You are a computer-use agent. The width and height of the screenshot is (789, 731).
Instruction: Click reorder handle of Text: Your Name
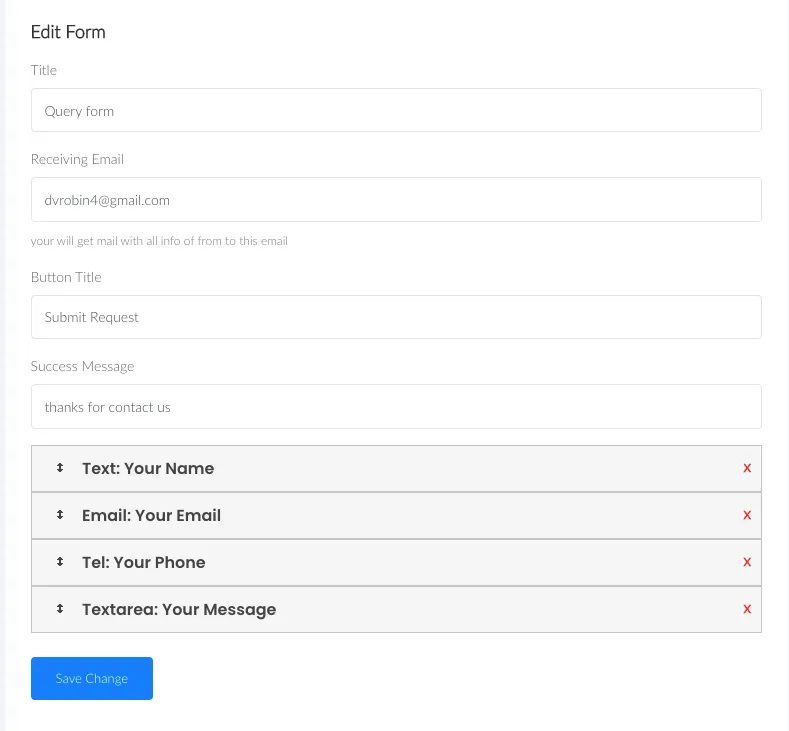coord(60,468)
